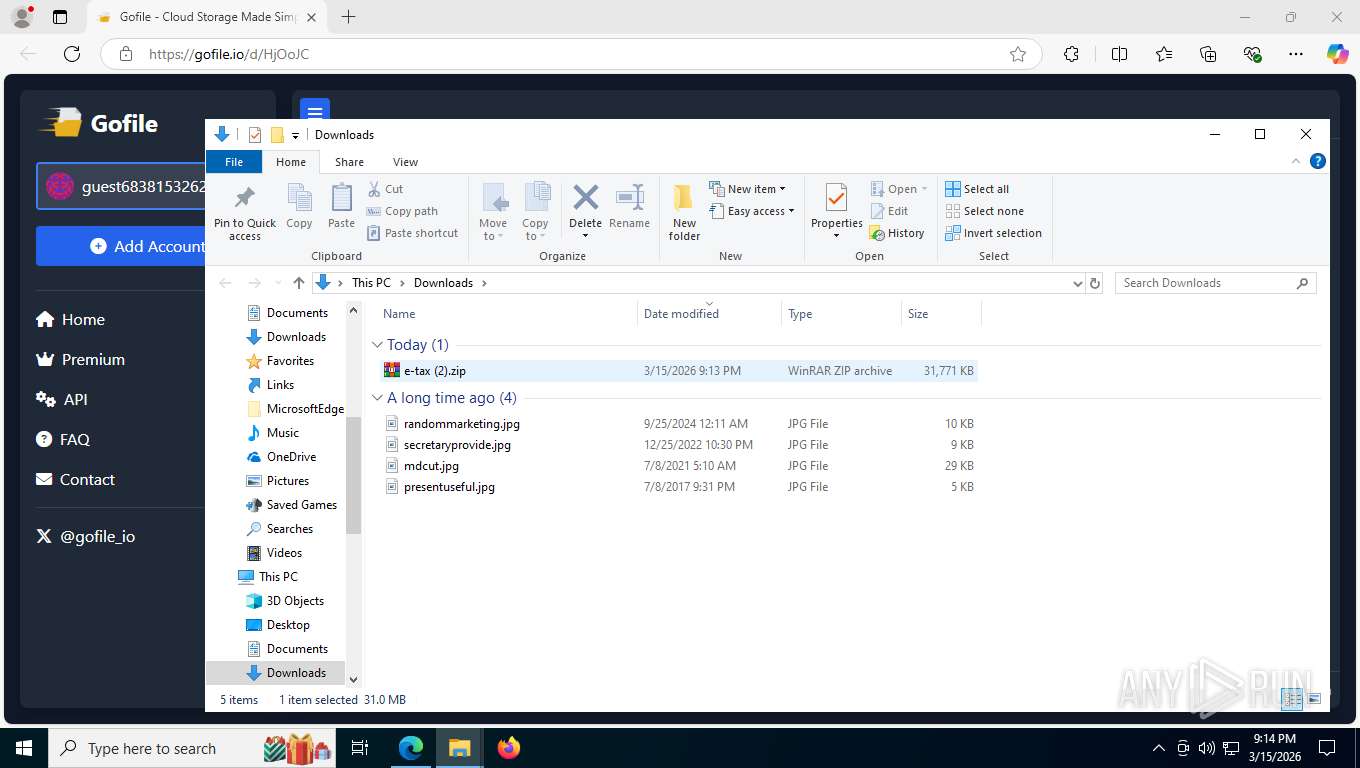Click the Paste ribbon icon
This screenshot has height=768, width=1360.
click(x=341, y=197)
